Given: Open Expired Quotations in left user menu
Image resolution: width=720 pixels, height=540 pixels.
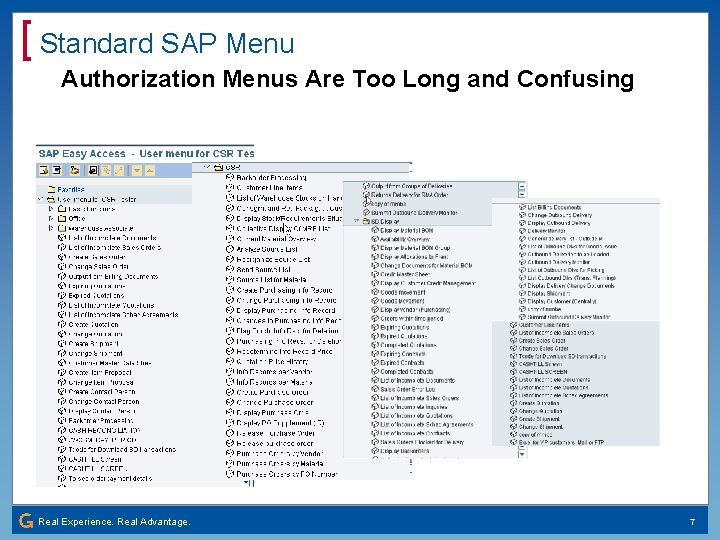Looking at the screenshot, I should point(96,295).
